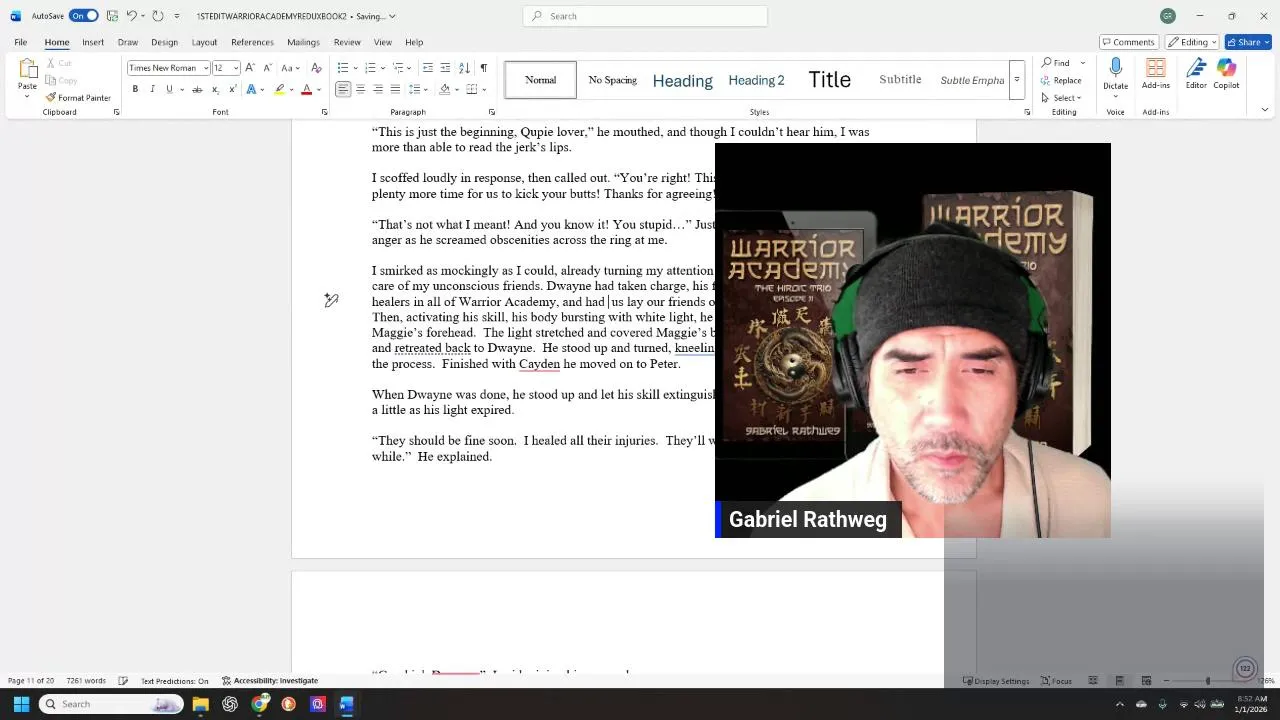Open the Editor tool in ribbon

tap(1196, 74)
